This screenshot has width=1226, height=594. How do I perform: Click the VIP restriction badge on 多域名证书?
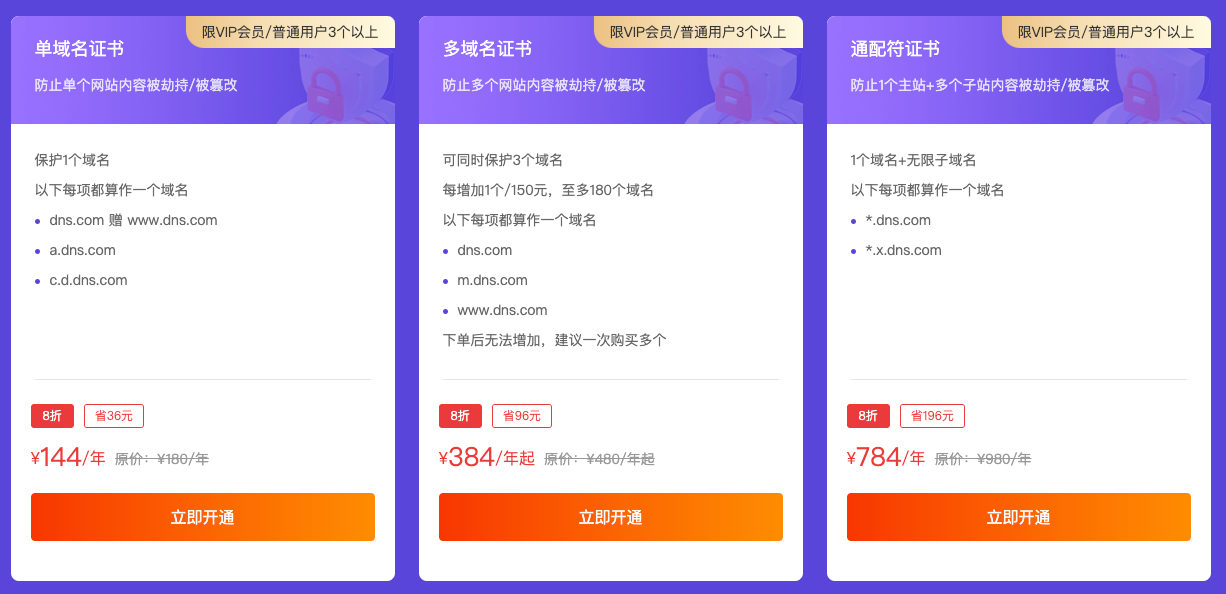[x=699, y=32]
